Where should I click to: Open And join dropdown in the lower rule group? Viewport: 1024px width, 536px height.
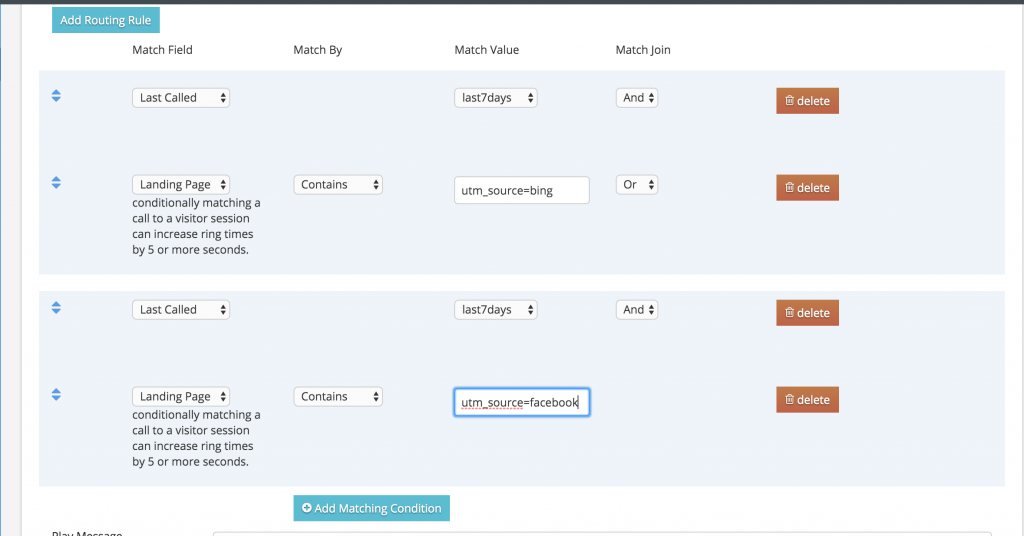tap(637, 310)
